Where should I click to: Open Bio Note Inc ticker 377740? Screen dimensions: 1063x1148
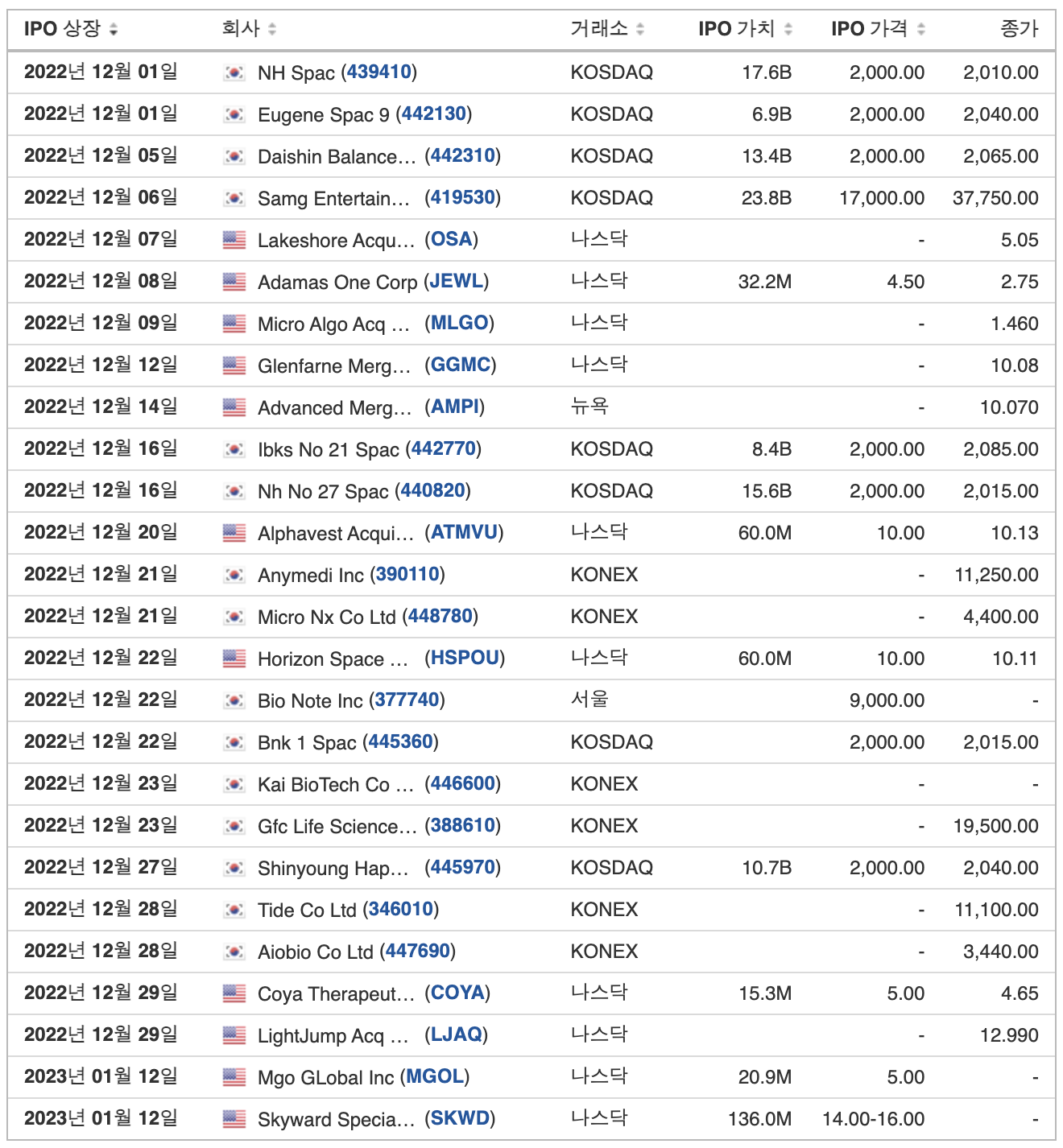coord(407,700)
